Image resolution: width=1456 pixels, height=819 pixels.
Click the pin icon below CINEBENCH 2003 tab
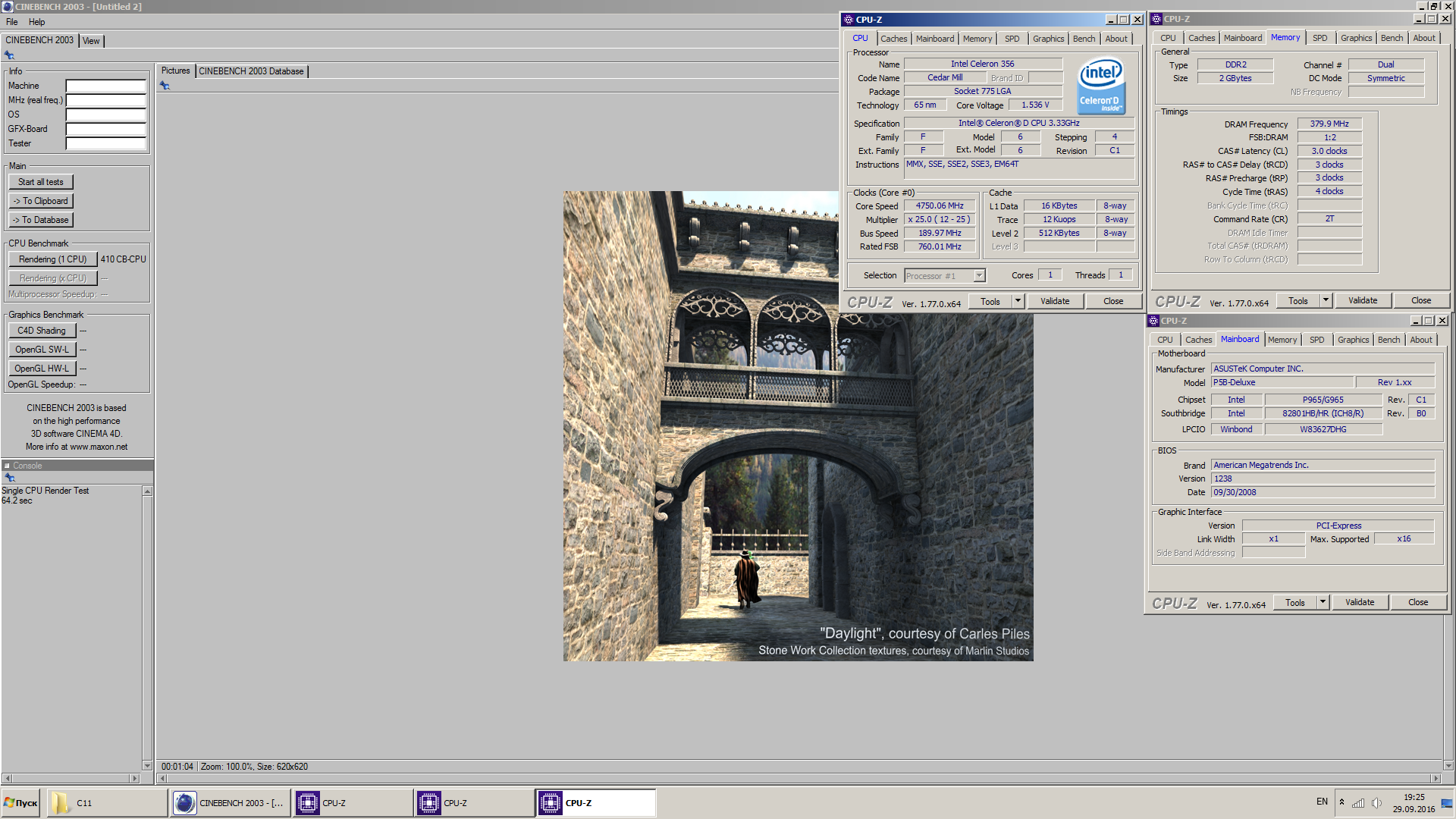click(x=9, y=55)
